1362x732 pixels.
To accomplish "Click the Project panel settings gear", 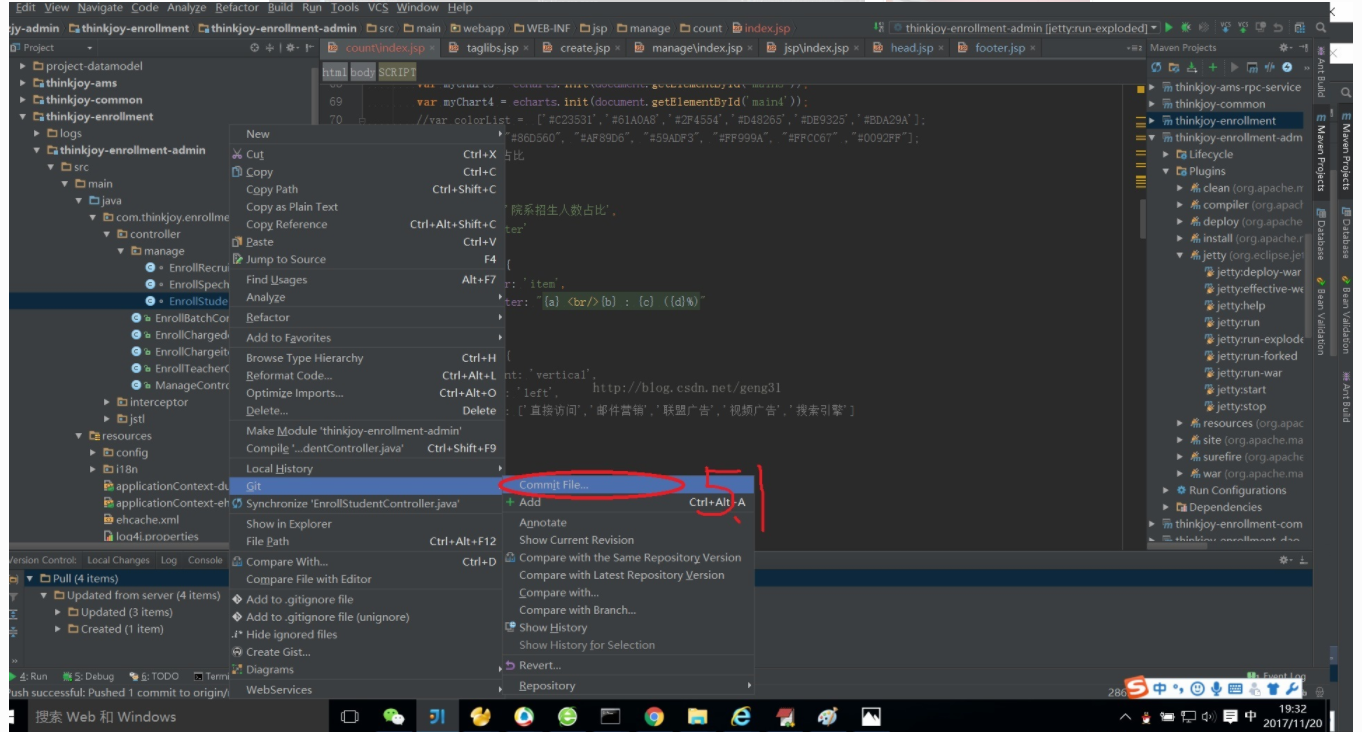I will (292, 47).
